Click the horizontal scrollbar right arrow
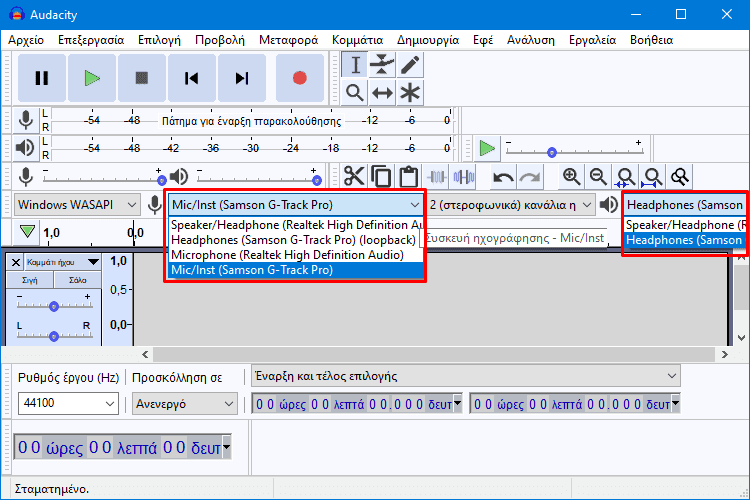The height and width of the screenshot is (500, 750). (x=725, y=355)
